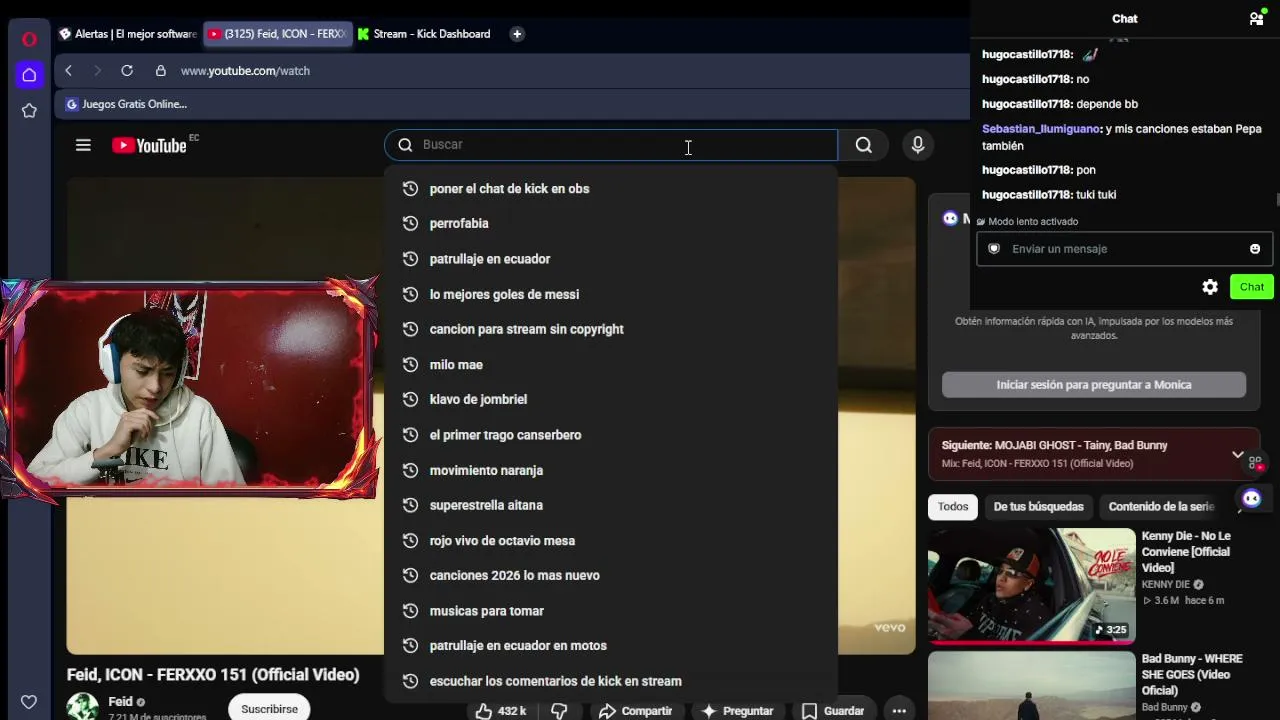Switch to the Alertas browser tab

tap(128, 34)
